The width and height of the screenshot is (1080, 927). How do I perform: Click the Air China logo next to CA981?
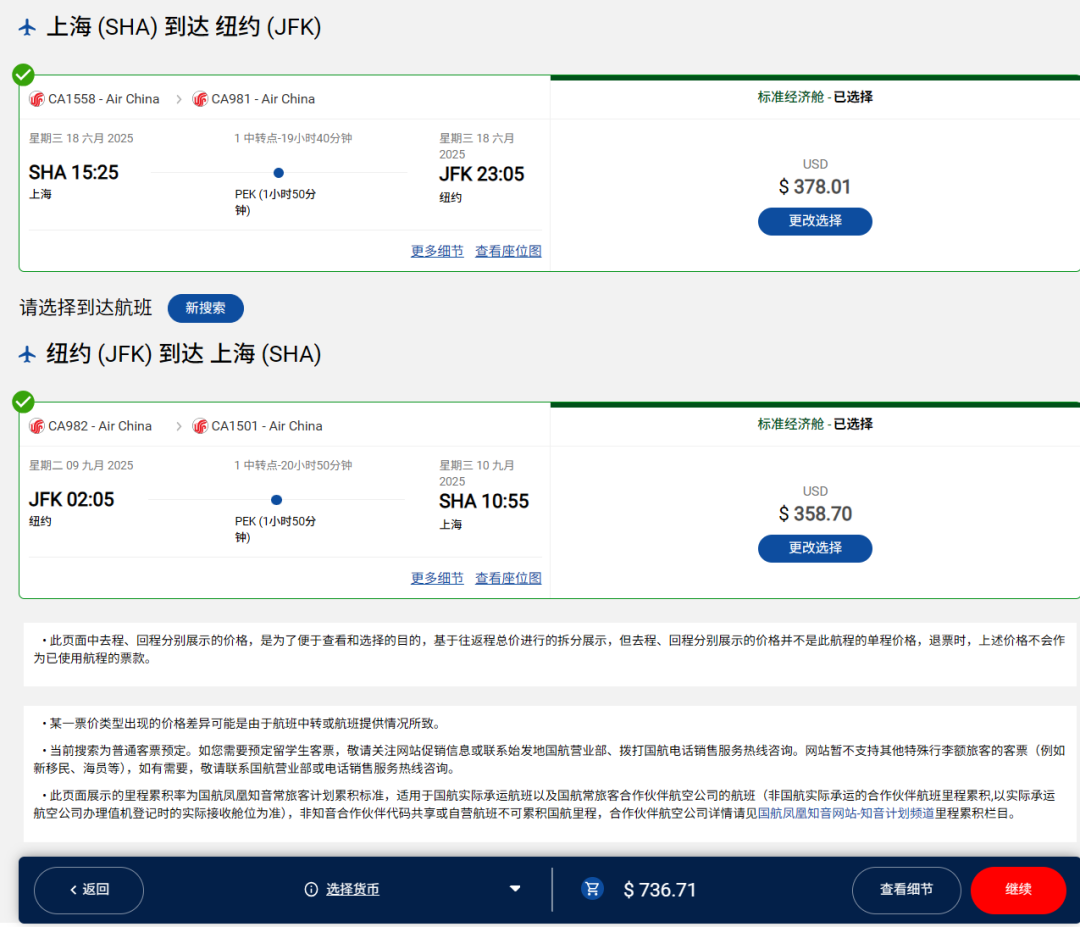pyautogui.click(x=200, y=99)
